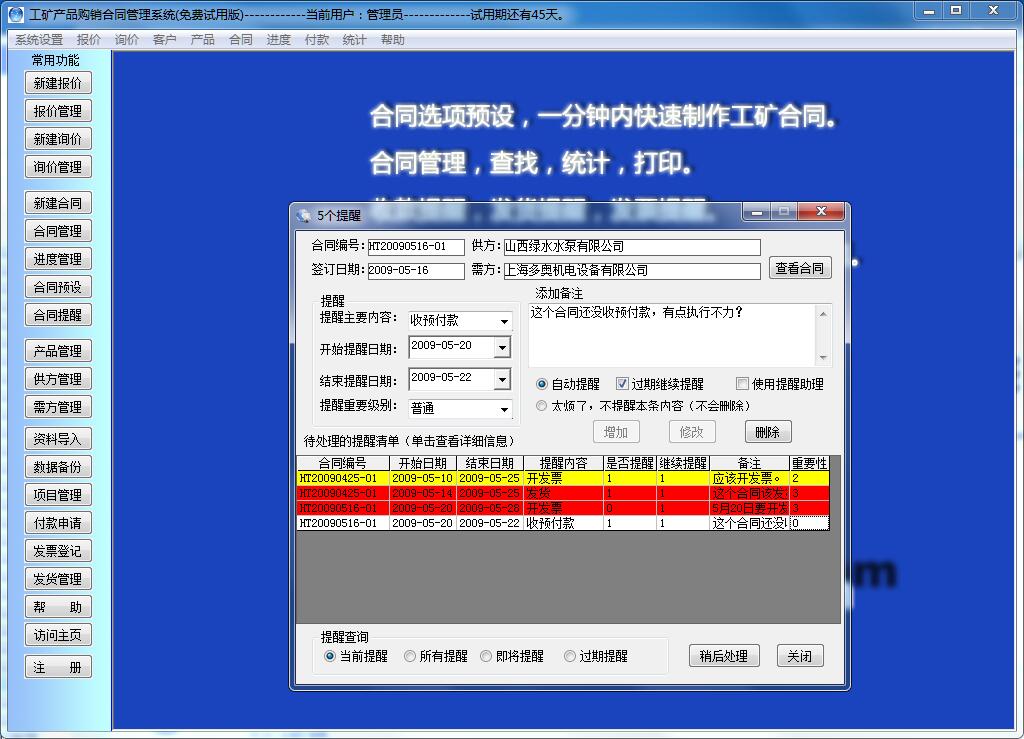Click the 注册 sidebar button
Image resolution: width=1024 pixels, height=739 pixels.
tap(58, 667)
